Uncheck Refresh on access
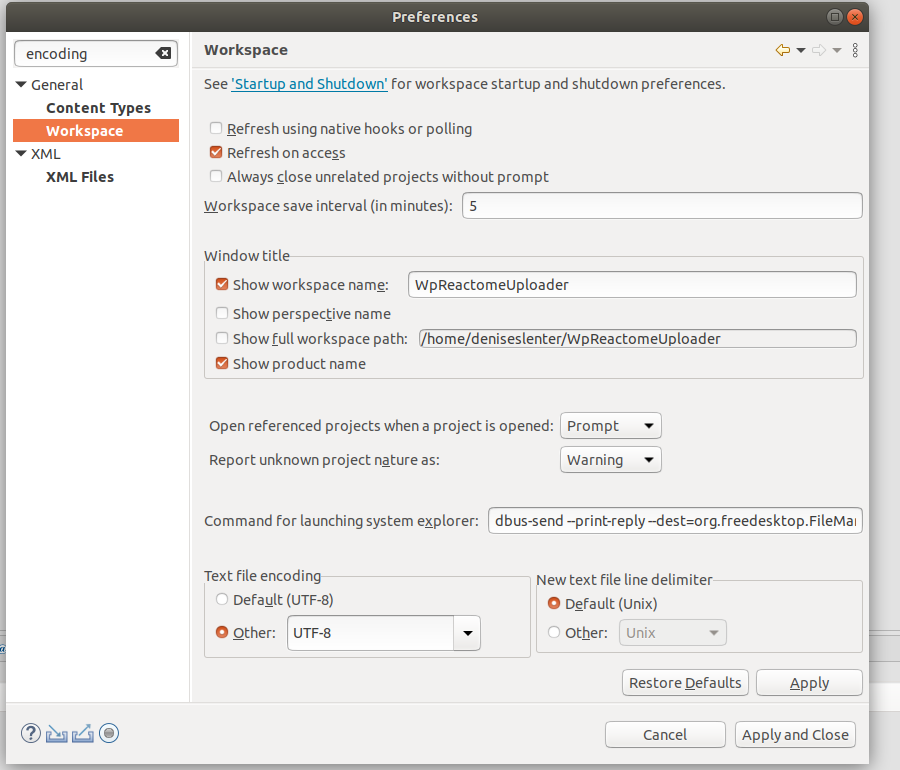This screenshot has height=770, width=900. pyautogui.click(x=216, y=152)
